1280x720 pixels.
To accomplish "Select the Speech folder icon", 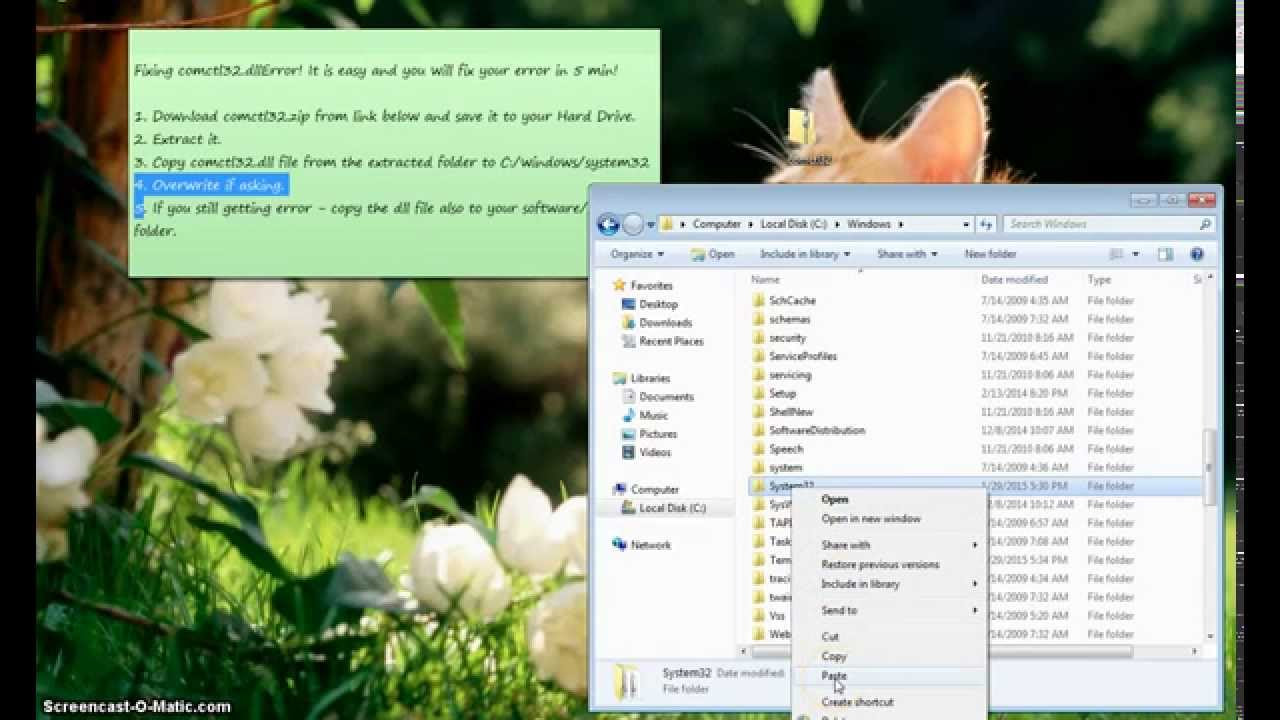I will tap(758, 449).
